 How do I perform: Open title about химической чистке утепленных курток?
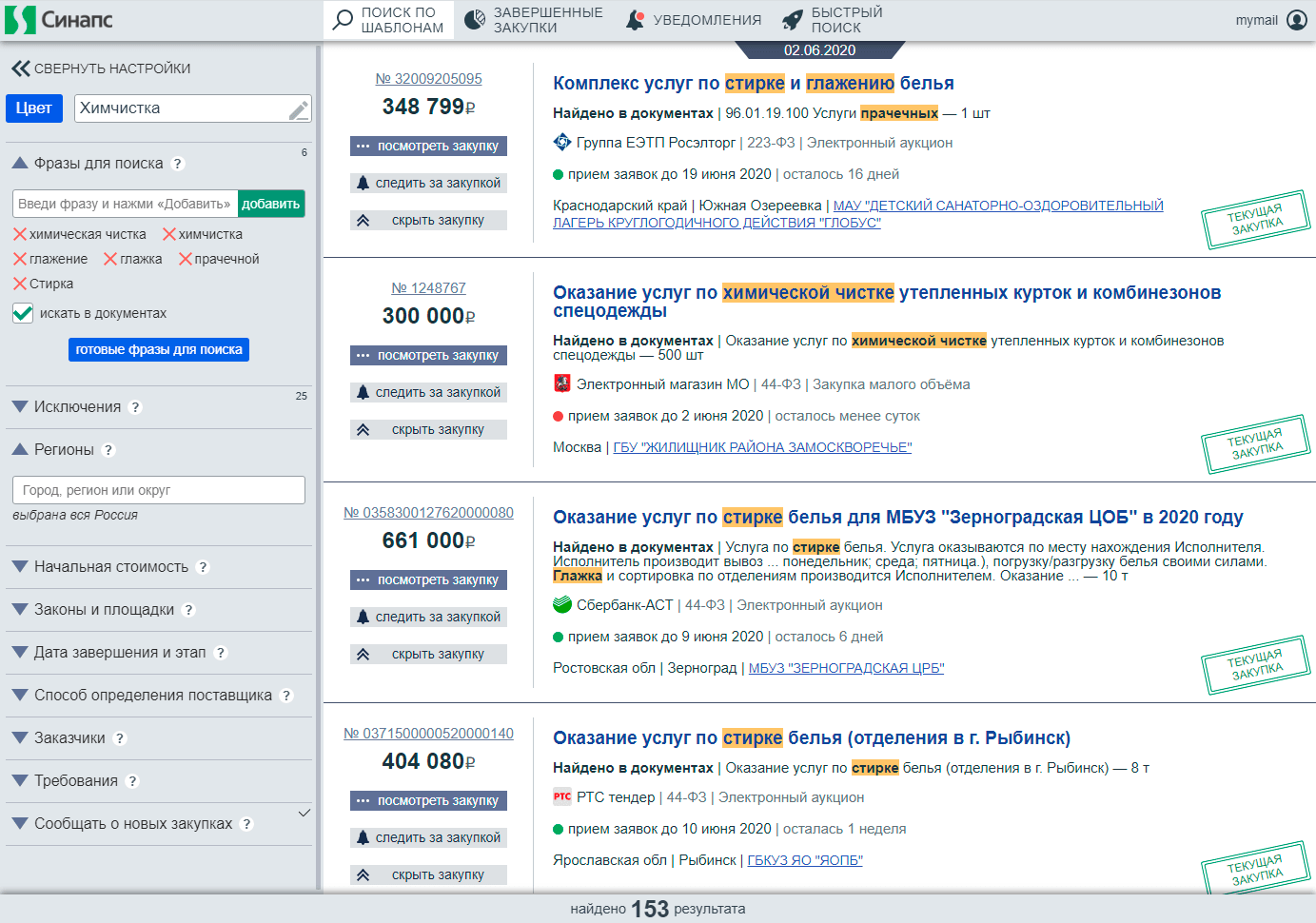[887, 302]
